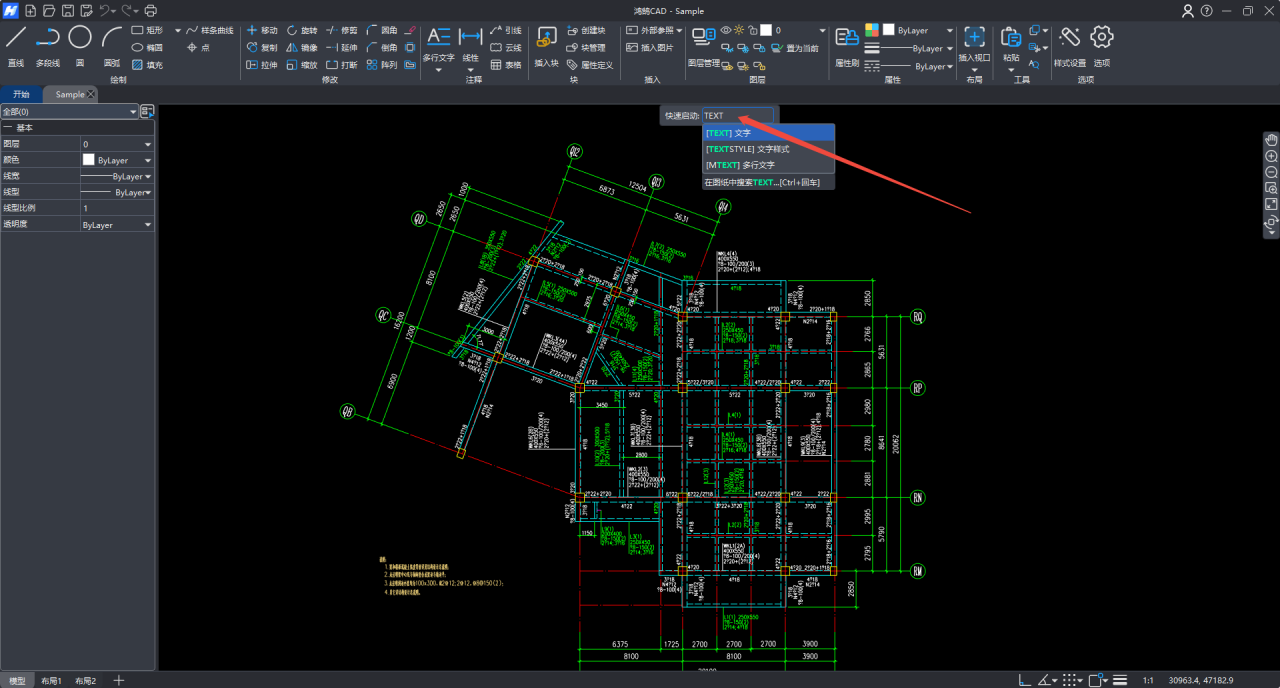This screenshot has width=1280, height=688.
Task: Toggle ortho mode in status bar
Action: point(1023,680)
